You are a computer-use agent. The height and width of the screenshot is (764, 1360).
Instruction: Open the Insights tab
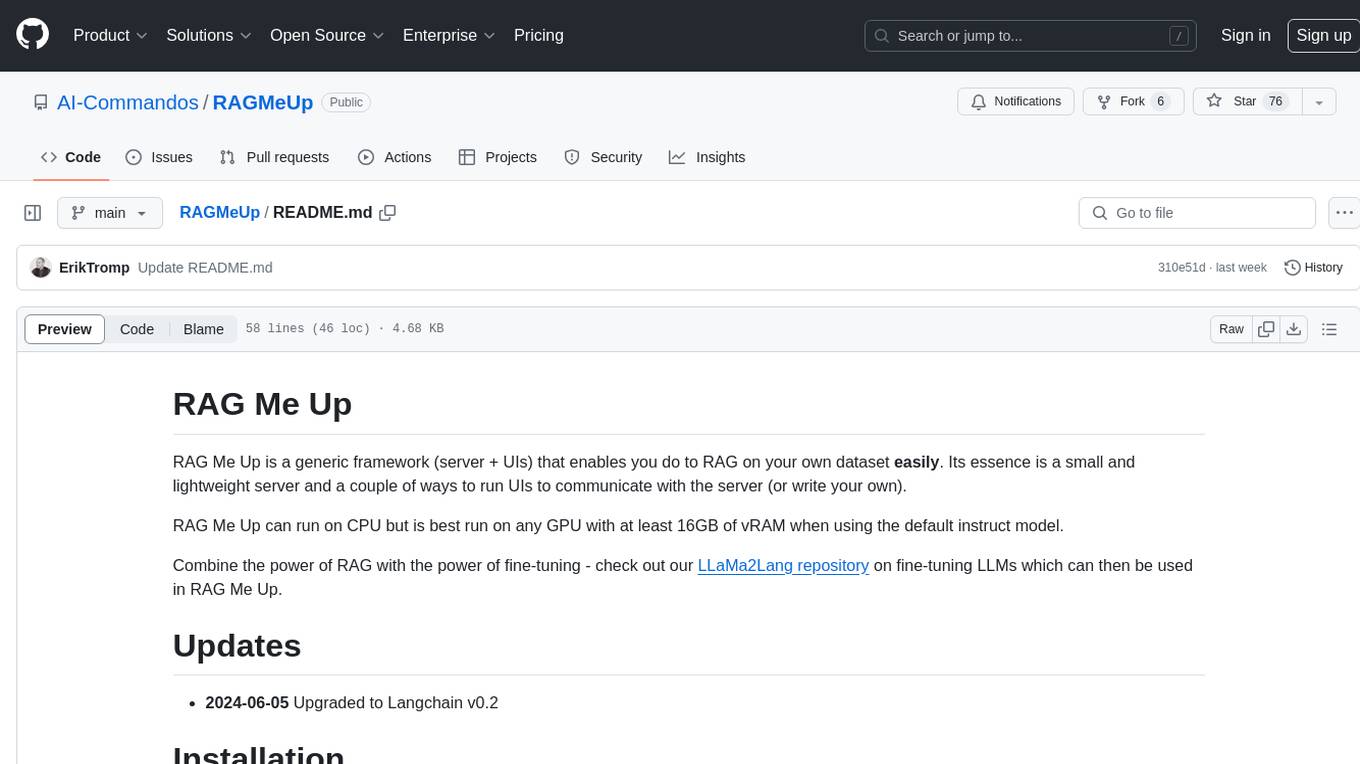point(707,157)
